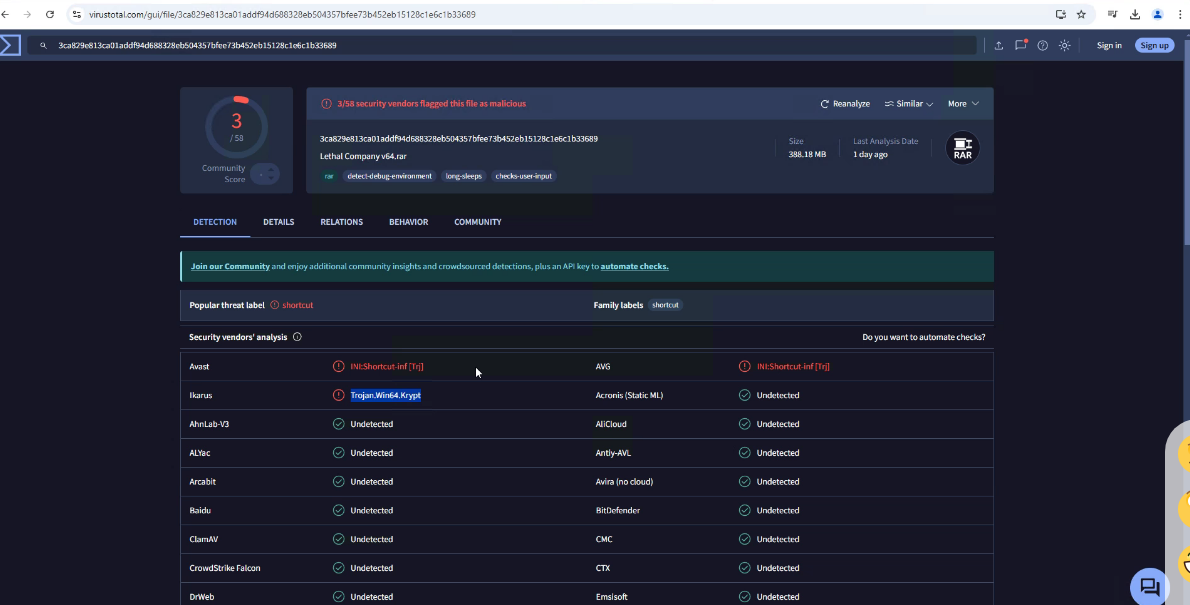Image resolution: width=1190 pixels, height=605 pixels.
Task: Switch to the DETAILS tab
Action: [x=279, y=222]
